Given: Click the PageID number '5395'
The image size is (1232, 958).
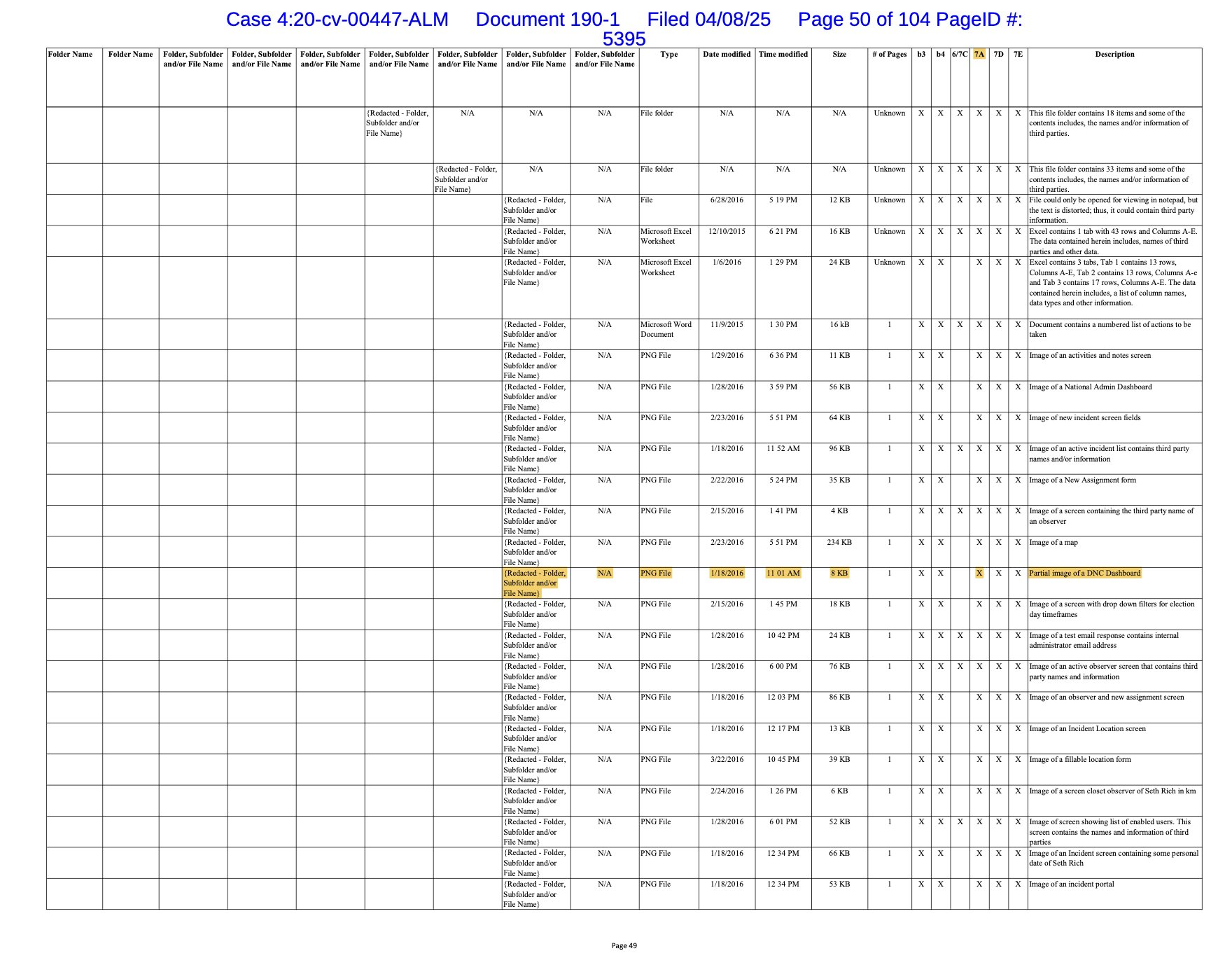Looking at the screenshot, I should pos(624,39).
